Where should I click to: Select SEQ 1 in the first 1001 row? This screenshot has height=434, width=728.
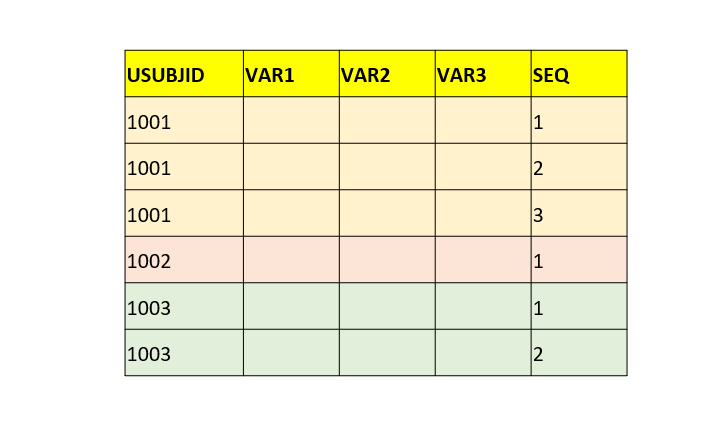coord(579,121)
